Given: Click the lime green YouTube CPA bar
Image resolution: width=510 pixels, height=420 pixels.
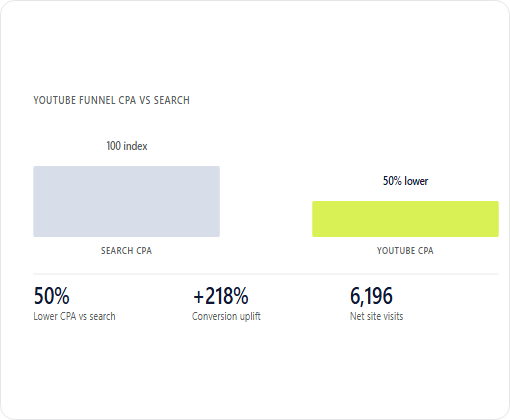Looking at the screenshot, I should point(405,219).
